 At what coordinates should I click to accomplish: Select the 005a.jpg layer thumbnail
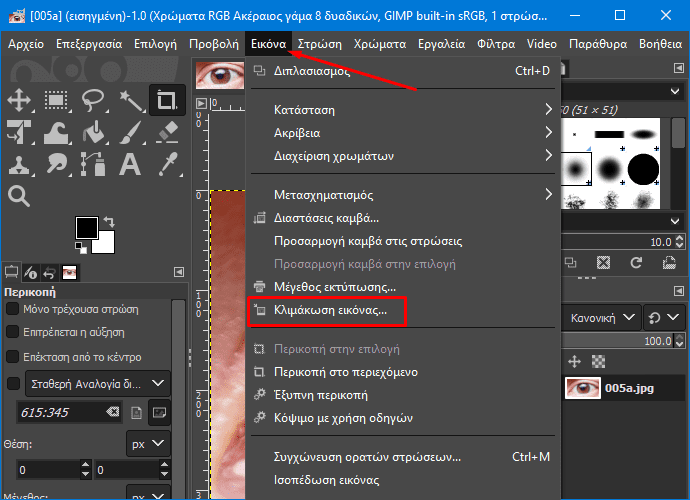[583, 388]
